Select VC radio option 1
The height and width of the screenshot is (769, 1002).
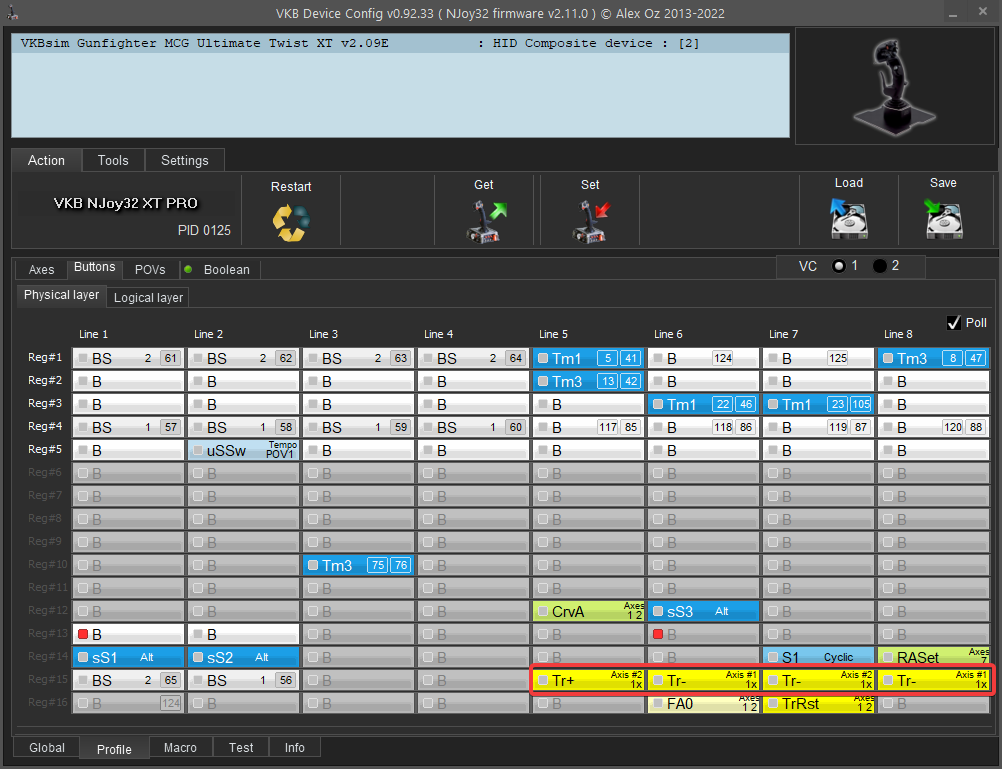pos(839,266)
